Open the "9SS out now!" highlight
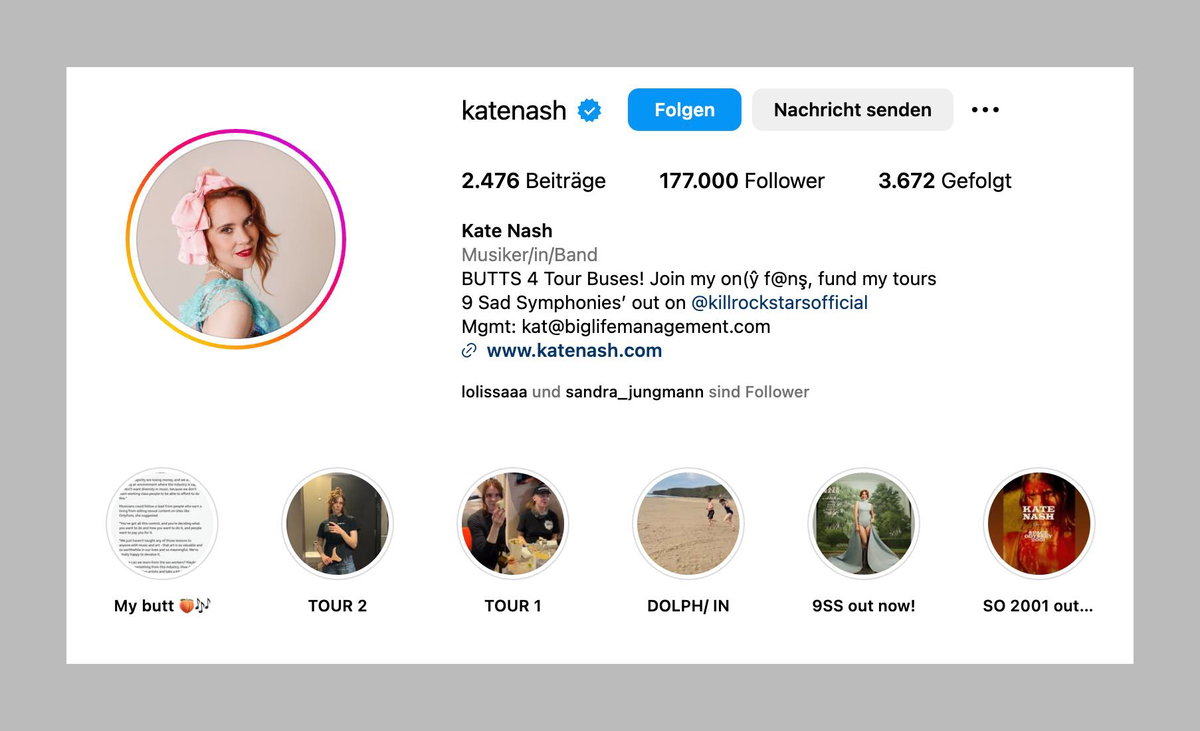The height and width of the screenshot is (731, 1200). 863,523
